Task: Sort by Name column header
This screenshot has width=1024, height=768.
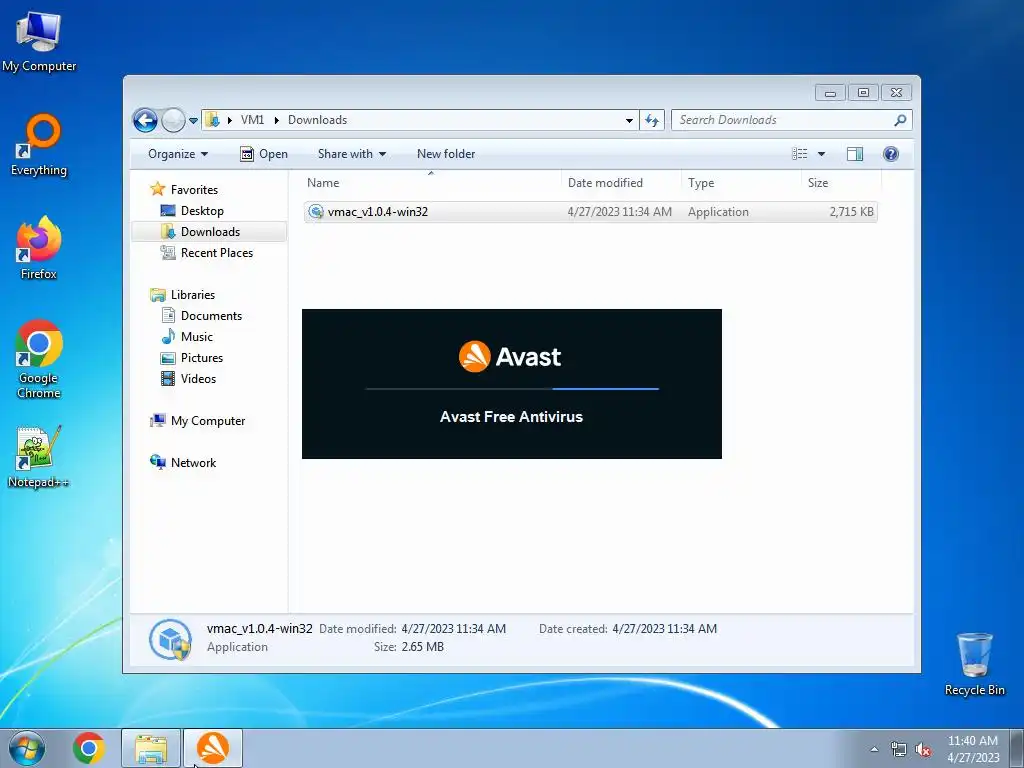Action: tap(431, 183)
